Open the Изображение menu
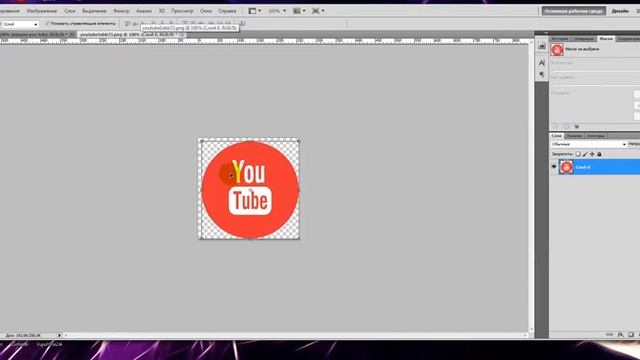The height and width of the screenshot is (360, 640). (x=42, y=11)
